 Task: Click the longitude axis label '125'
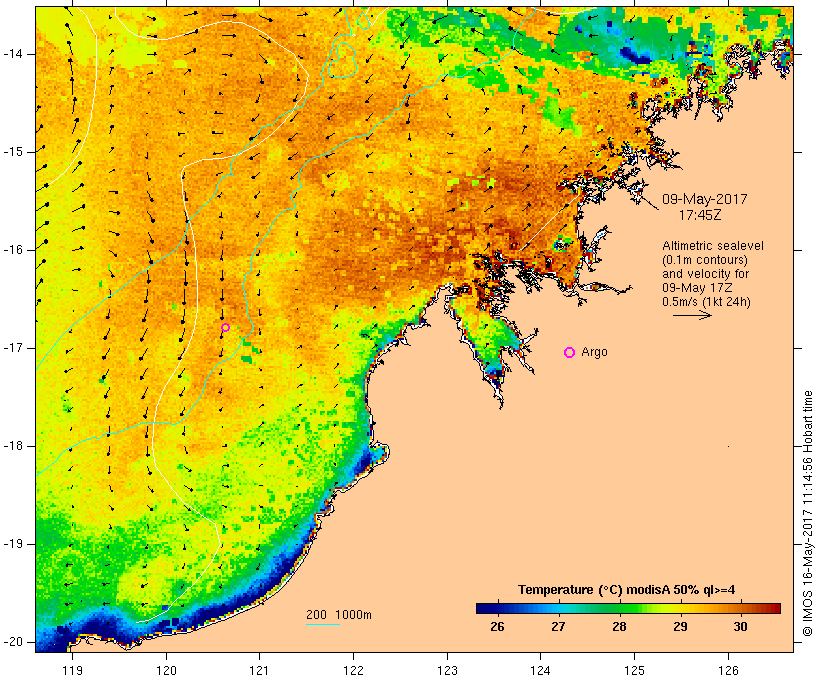coord(634,670)
